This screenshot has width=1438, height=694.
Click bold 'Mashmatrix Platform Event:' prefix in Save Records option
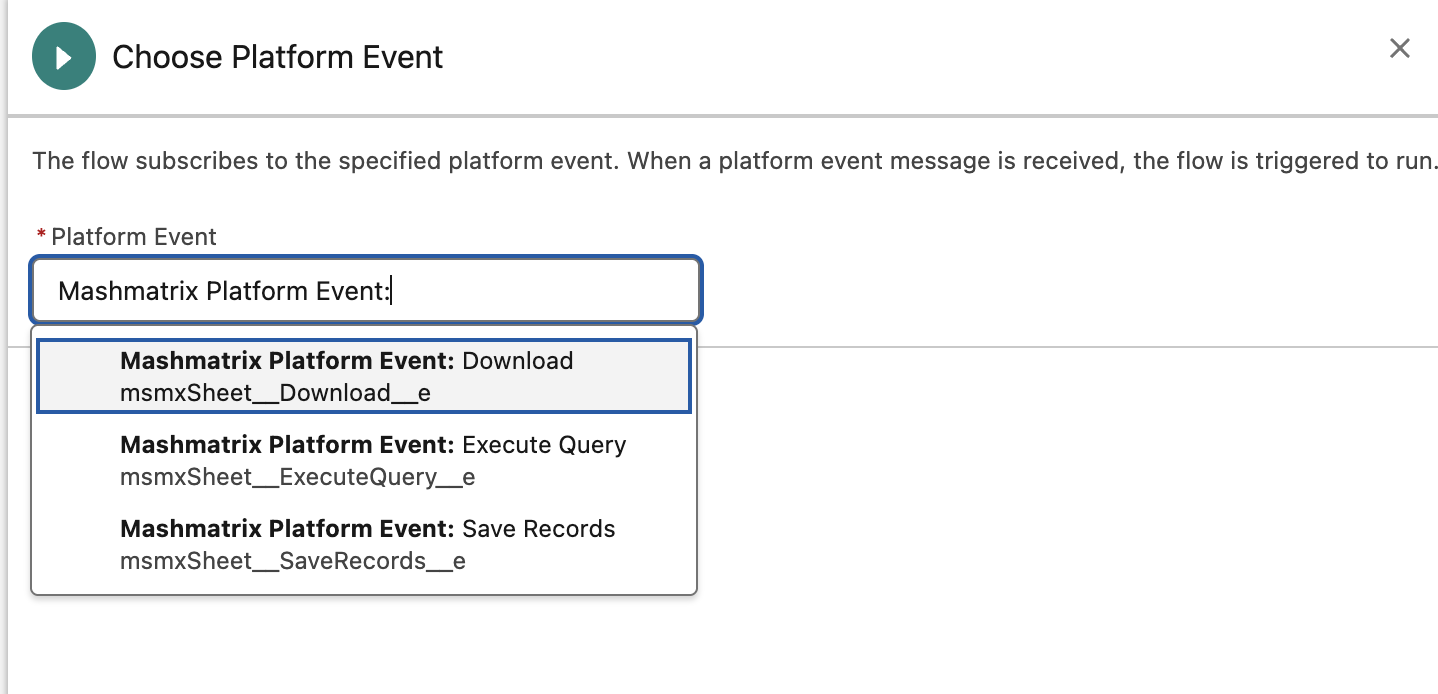287,529
